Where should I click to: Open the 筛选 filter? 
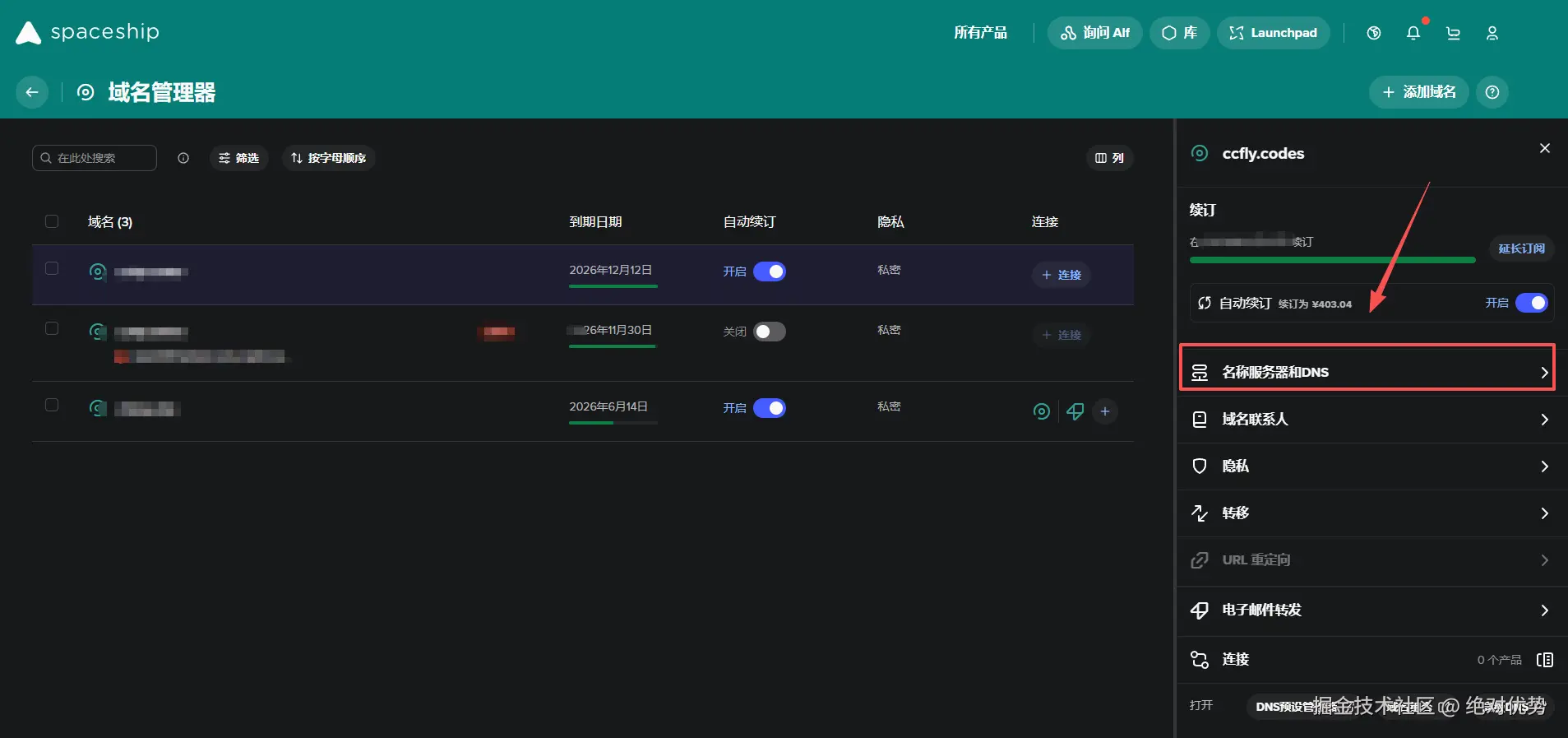tap(239, 158)
